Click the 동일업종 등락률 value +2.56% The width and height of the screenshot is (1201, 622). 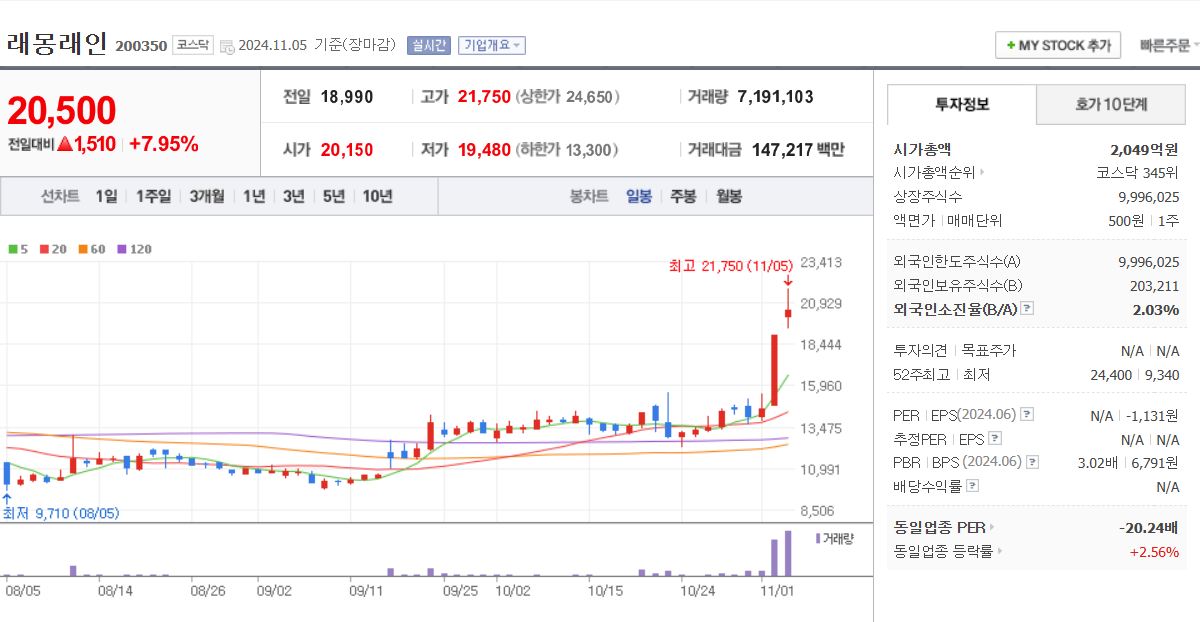[x=1154, y=551]
